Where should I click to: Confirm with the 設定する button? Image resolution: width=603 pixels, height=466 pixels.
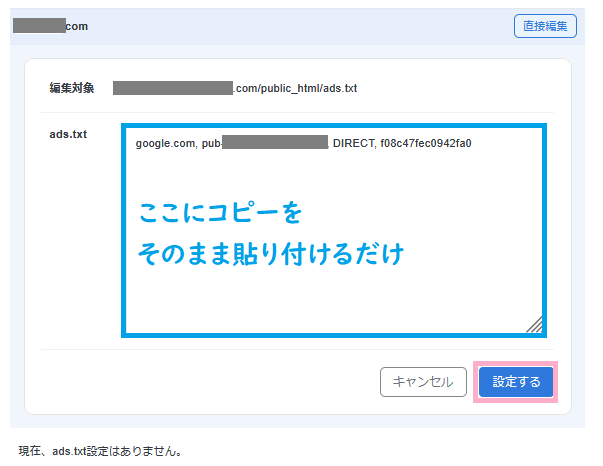tap(516, 382)
